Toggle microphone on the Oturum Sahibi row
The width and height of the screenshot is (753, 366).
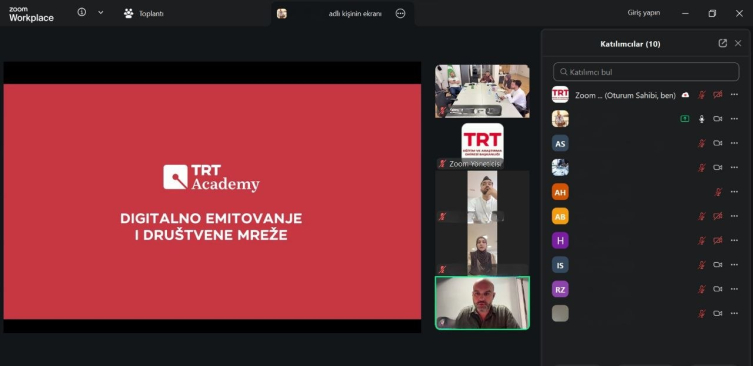click(x=702, y=95)
